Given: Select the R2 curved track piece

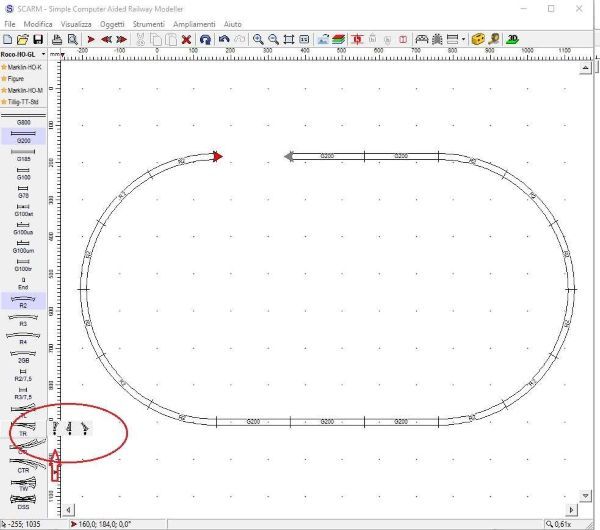Looking at the screenshot, I should 23,300.
